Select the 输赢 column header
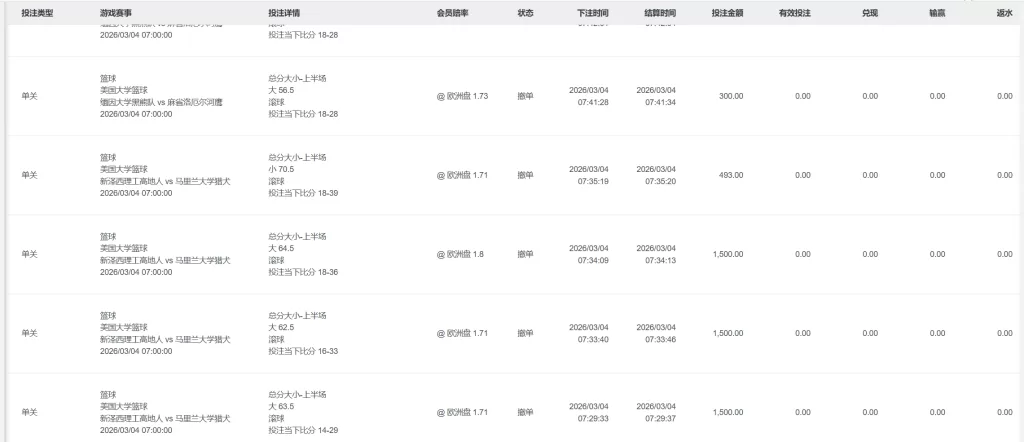Viewport: 1024px width, 442px height. coord(937,13)
